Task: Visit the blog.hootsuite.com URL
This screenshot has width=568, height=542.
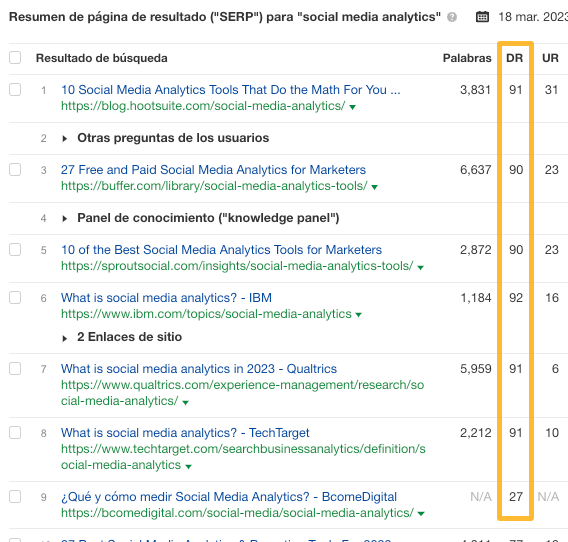Action: [x=203, y=106]
